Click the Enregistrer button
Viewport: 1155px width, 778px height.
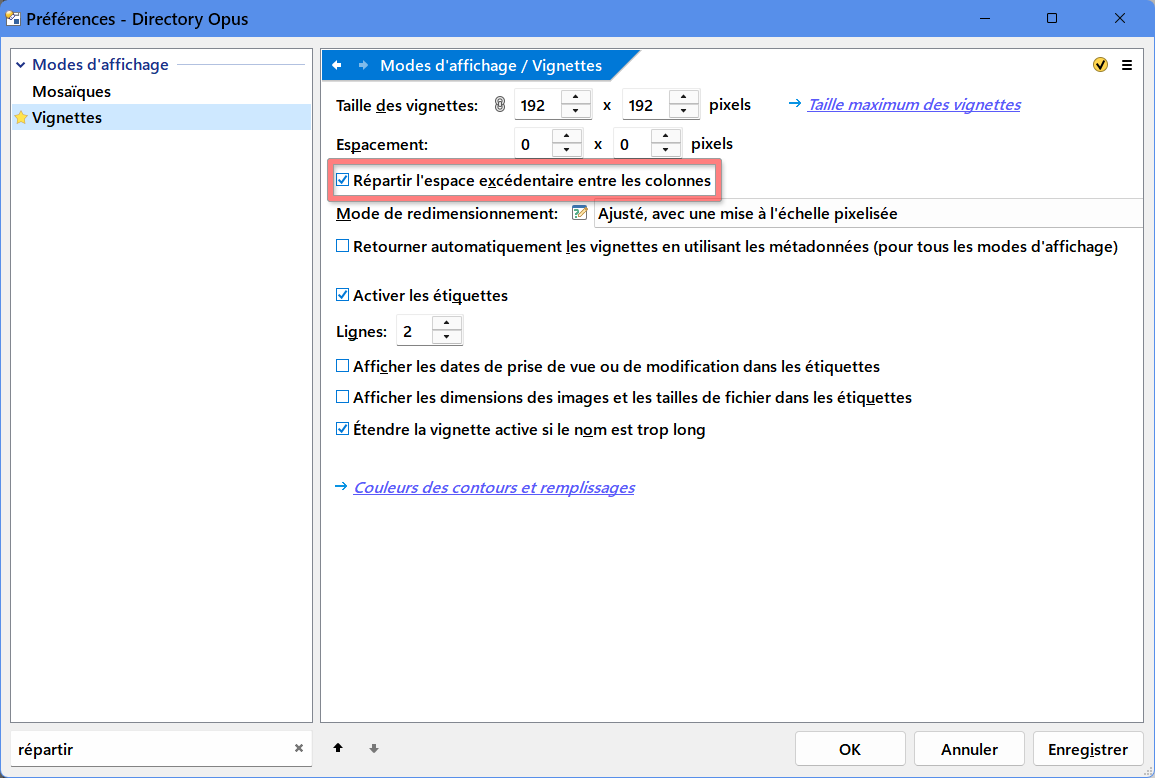click(x=1088, y=749)
